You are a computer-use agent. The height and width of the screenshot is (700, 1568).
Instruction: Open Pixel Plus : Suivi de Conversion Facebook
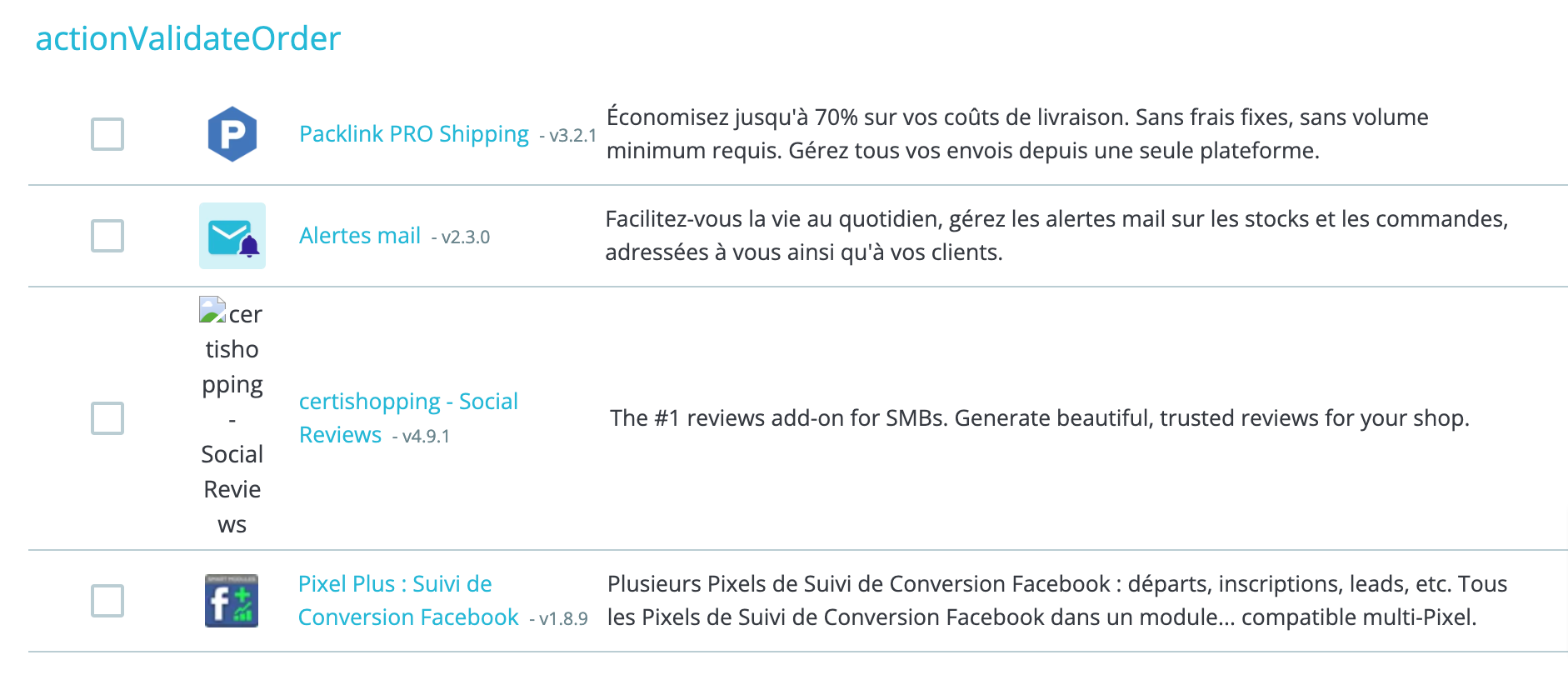click(395, 584)
